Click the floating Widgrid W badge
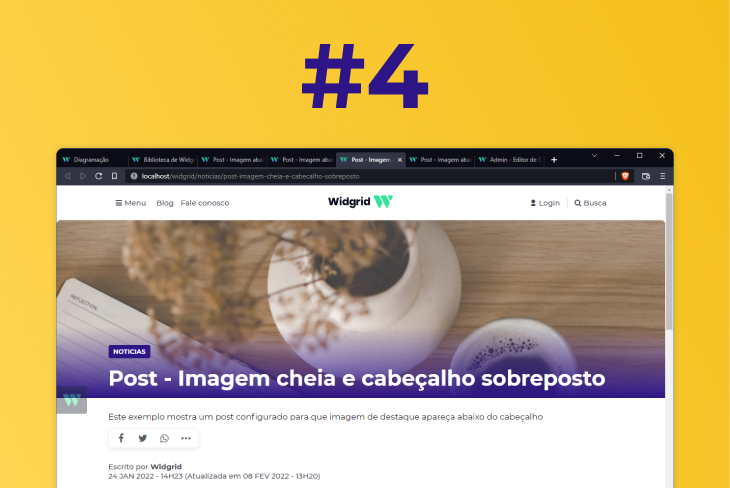The width and height of the screenshot is (730, 488). coord(72,400)
